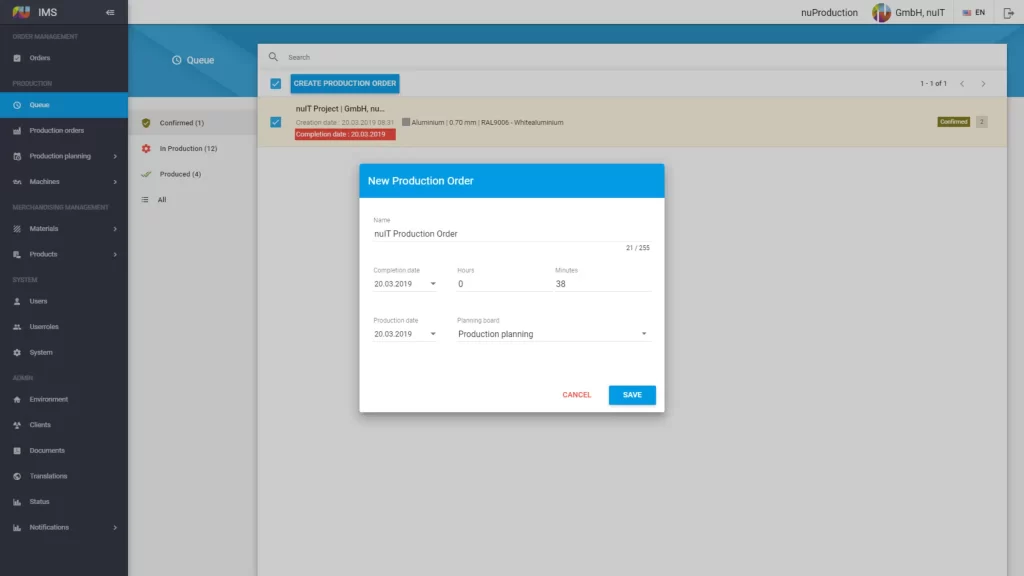Expand the Production planning sidebar submenu
This screenshot has height=576, width=1024.
(115, 157)
